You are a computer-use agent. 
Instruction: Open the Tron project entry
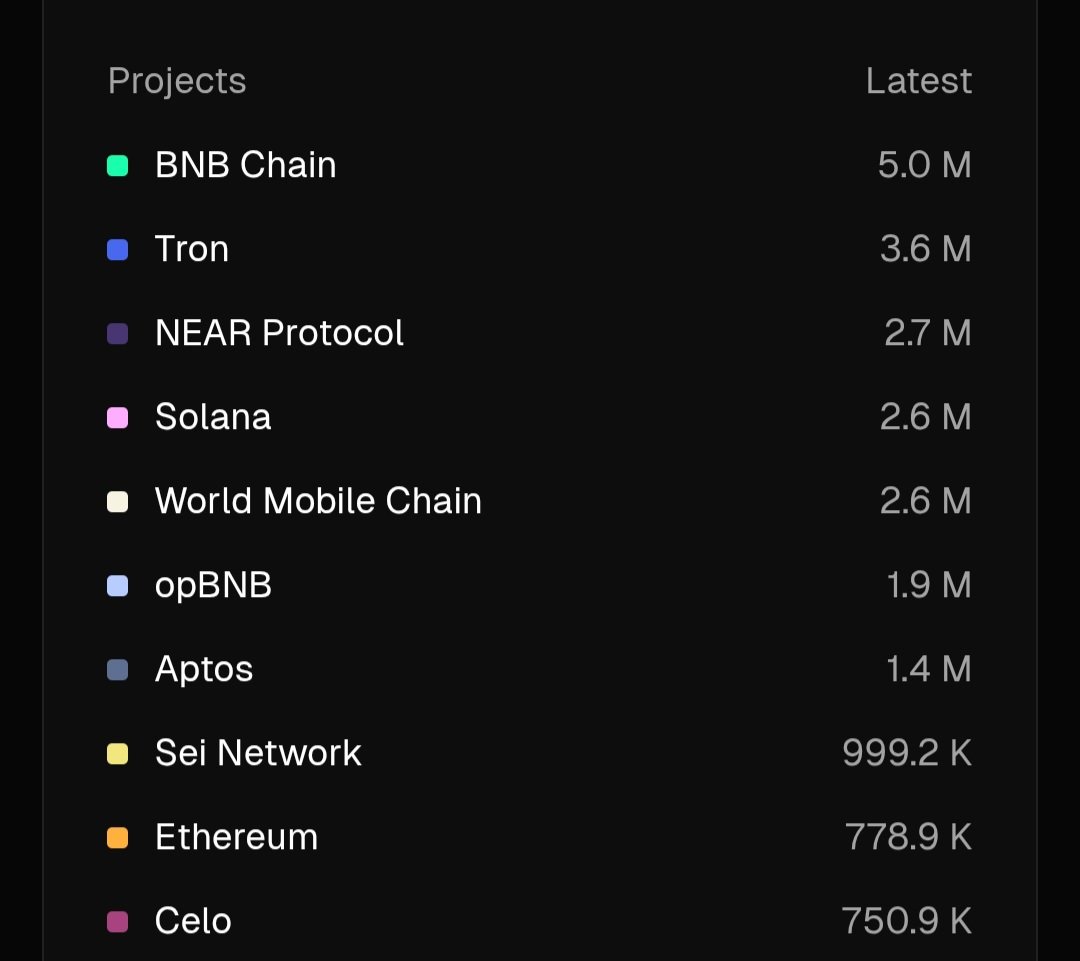tap(192, 249)
